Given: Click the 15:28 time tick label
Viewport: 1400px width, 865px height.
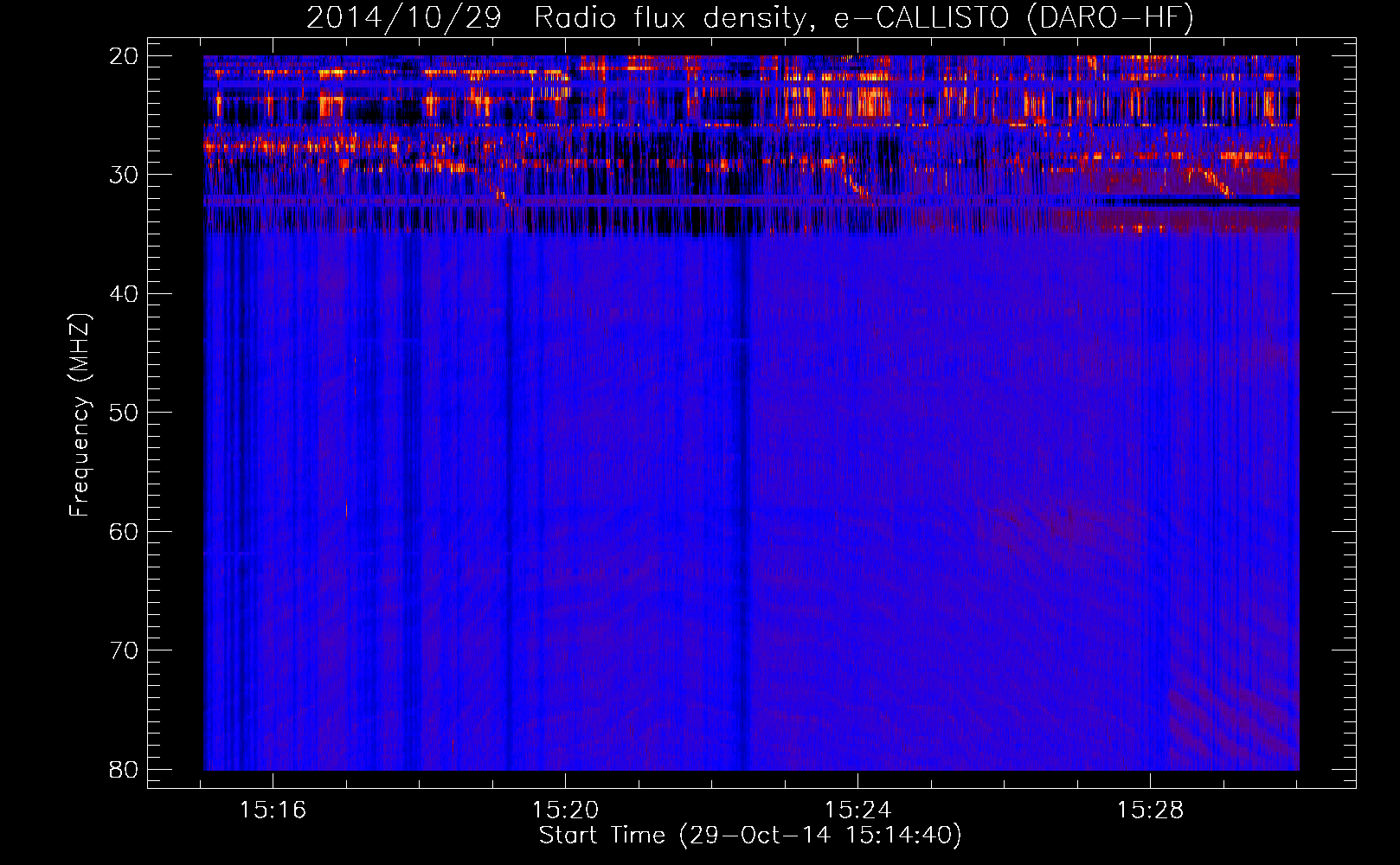Looking at the screenshot, I should (x=1150, y=811).
